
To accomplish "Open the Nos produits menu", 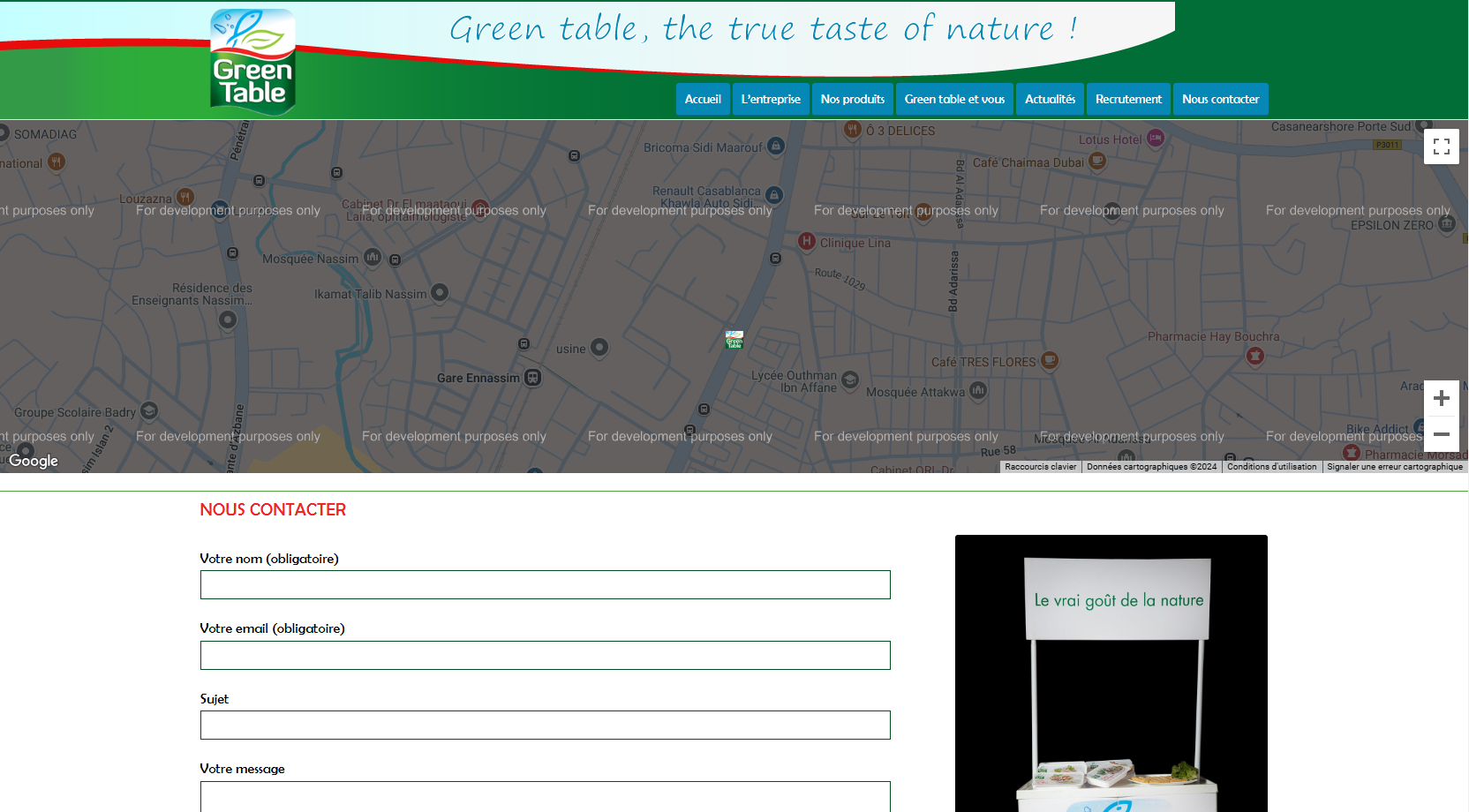I will 852,99.
